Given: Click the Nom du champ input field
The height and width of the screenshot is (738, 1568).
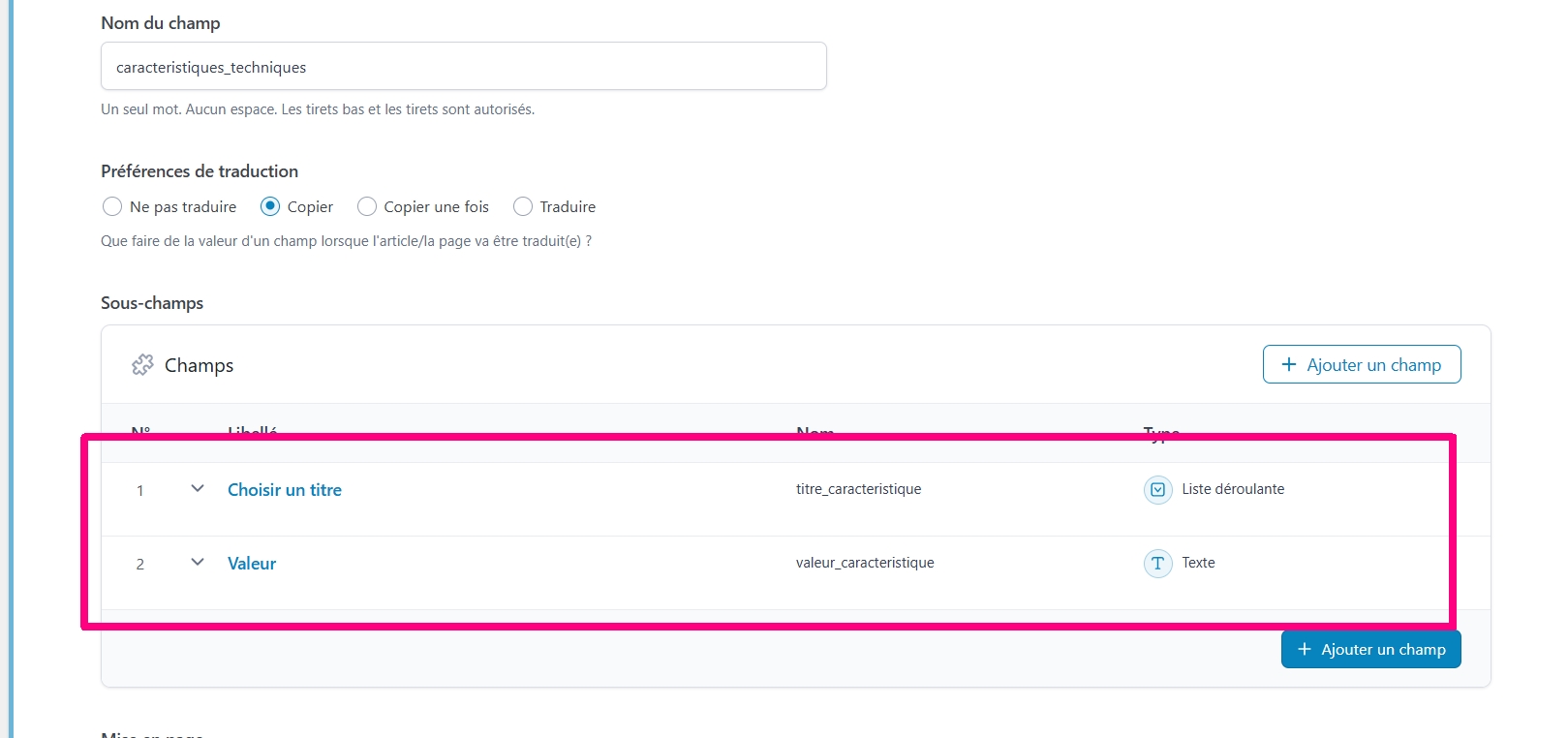Looking at the screenshot, I should (463, 67).
